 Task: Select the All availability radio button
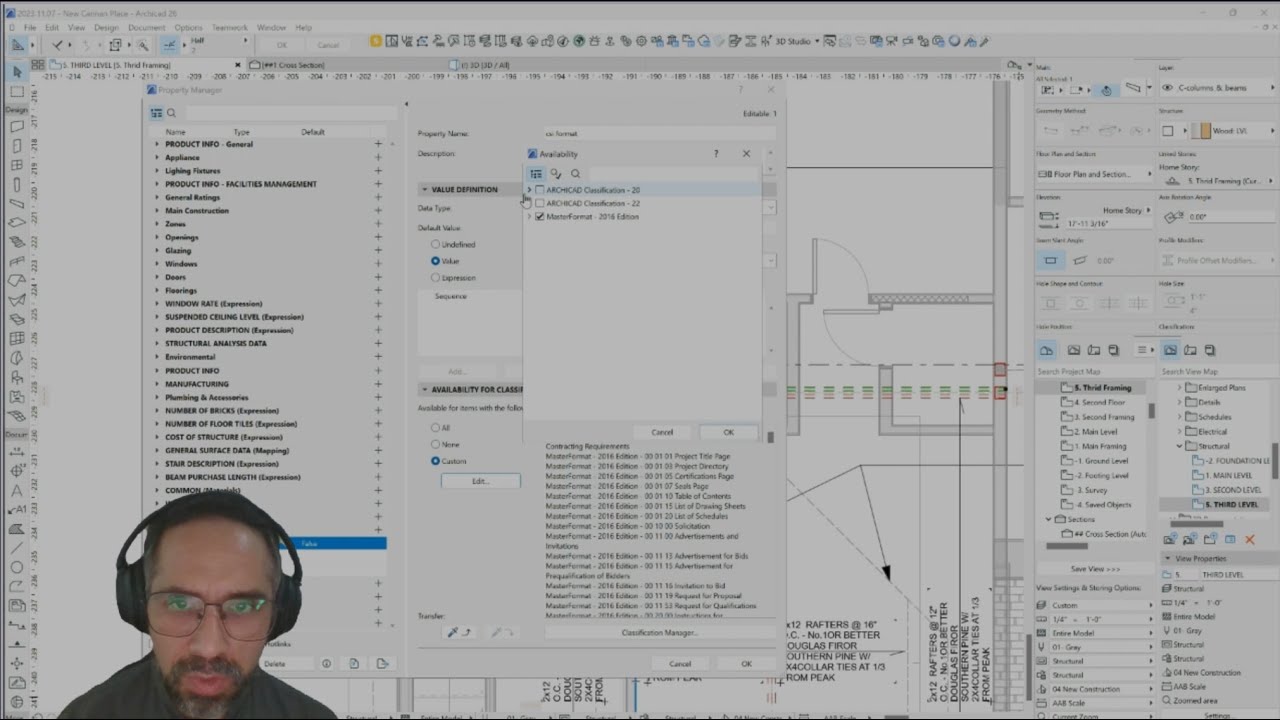click(435, 427)
